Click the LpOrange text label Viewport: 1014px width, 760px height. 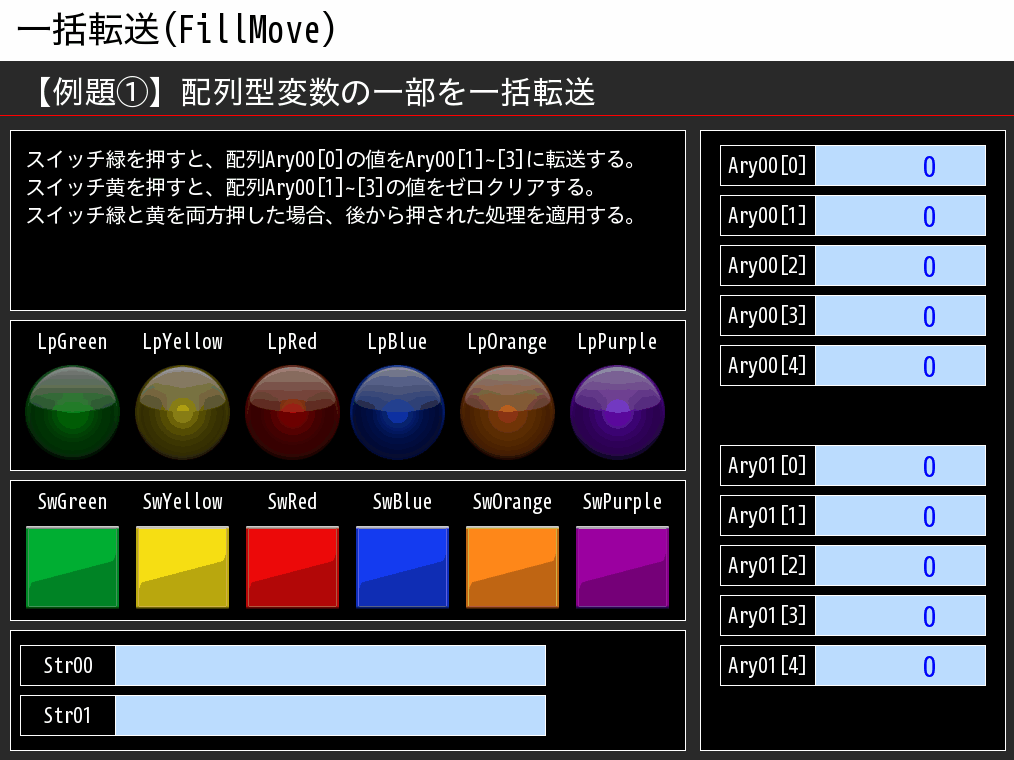(x=507, y=342)
